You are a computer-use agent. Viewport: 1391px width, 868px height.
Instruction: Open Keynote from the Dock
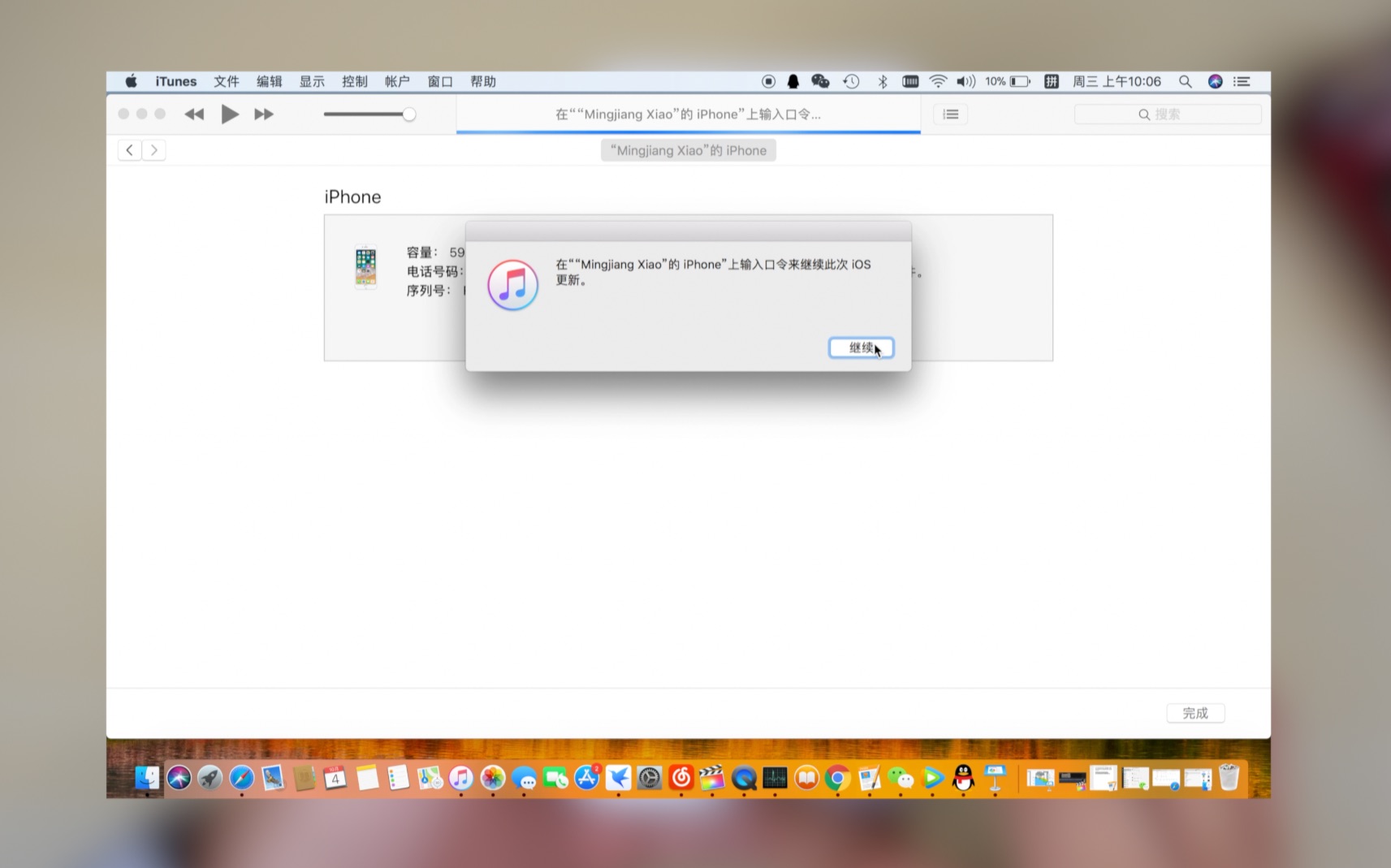(995, 778)
